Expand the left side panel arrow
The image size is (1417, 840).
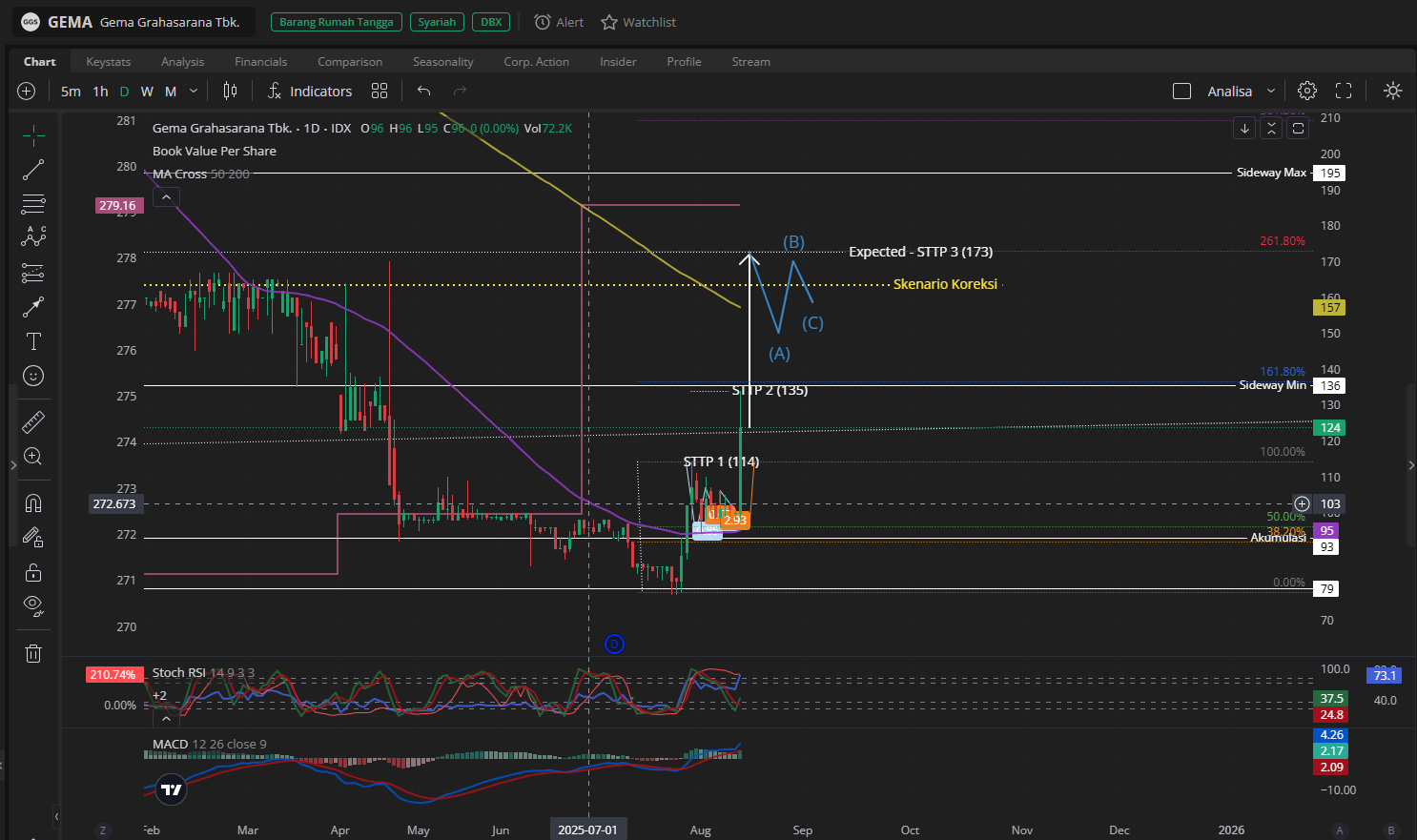tap(13, 465)
